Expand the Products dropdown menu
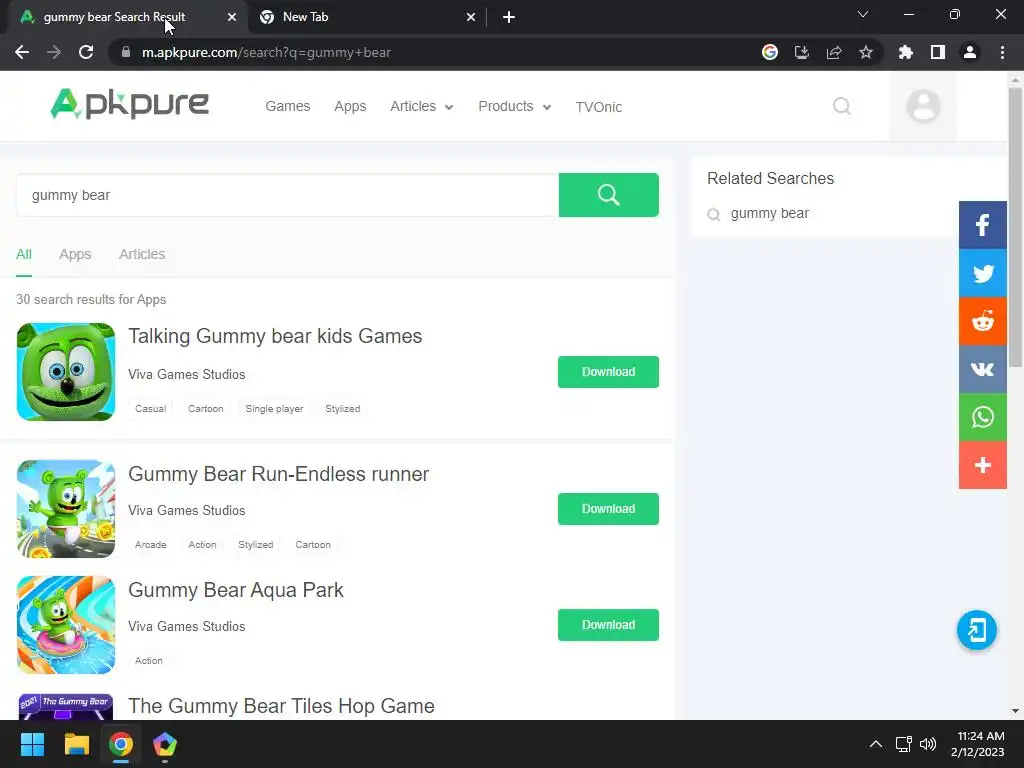The width and height of the screenshot is (1024, 768). click(x=515, y=106)
